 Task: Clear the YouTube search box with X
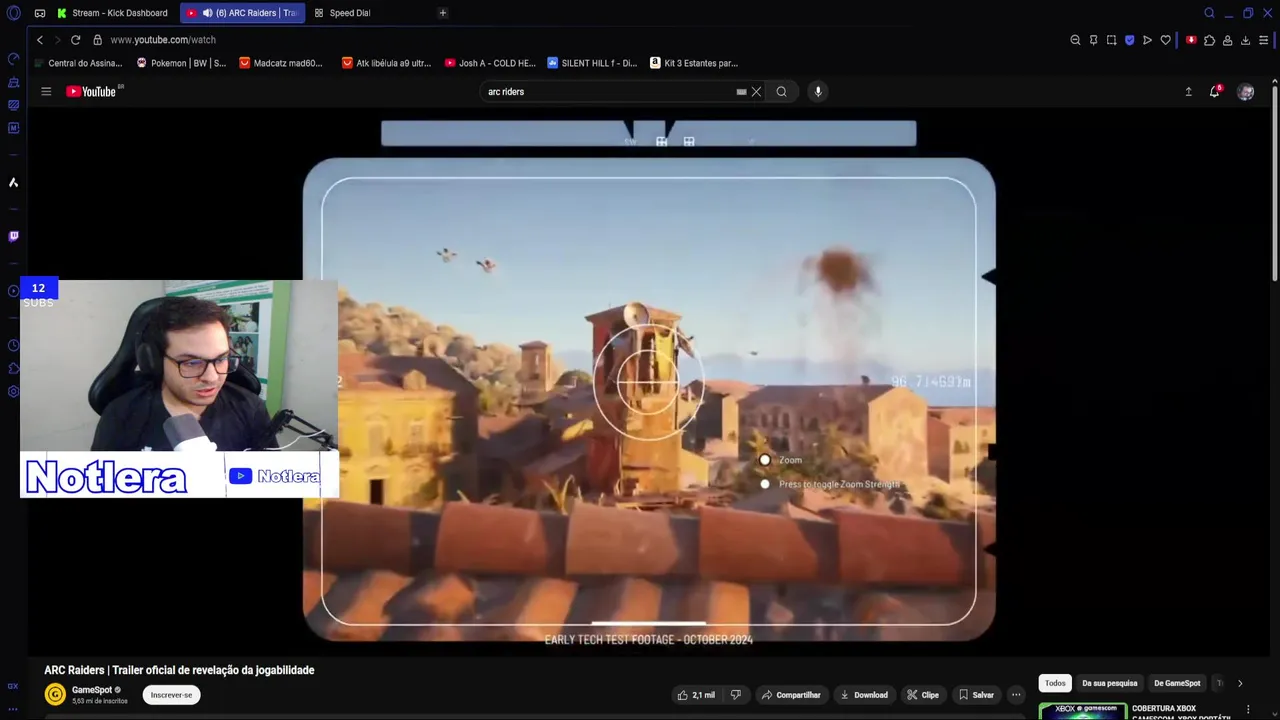coord(756,92)
